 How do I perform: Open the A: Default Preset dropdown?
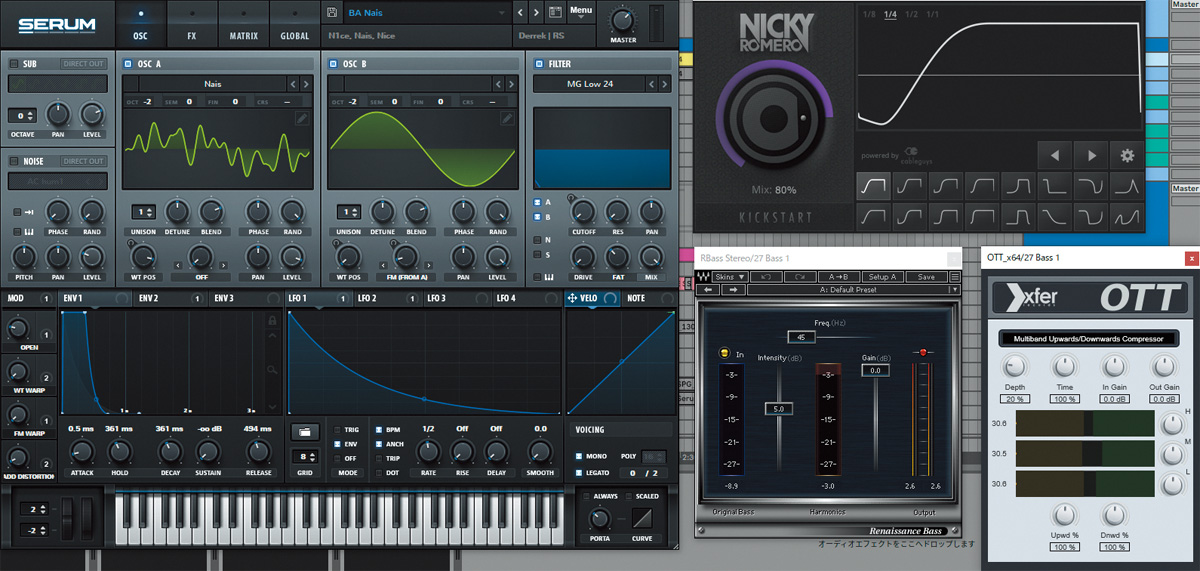click(853, 290)
